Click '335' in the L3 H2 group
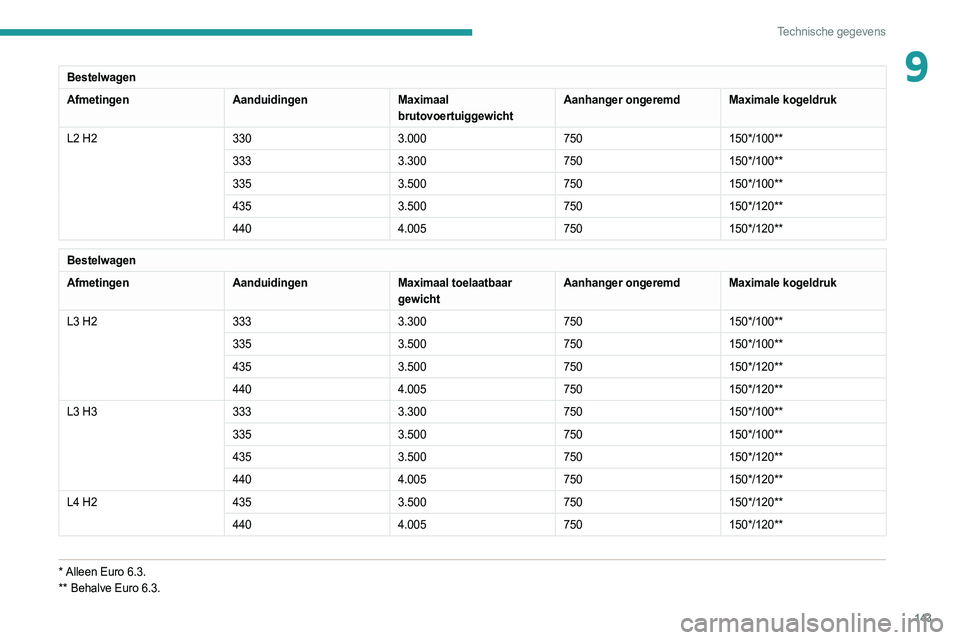Image resolution: width=960 pixels, height=640 pixels. click(x=242, y=344)
